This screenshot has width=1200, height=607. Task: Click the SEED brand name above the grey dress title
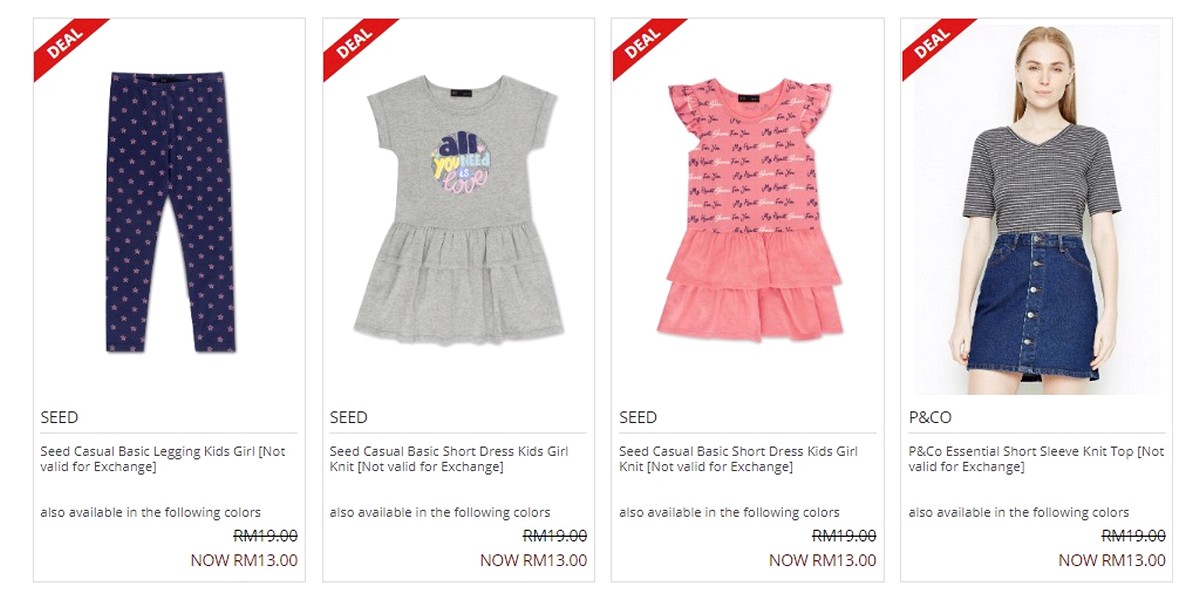(x=348, y=417)
